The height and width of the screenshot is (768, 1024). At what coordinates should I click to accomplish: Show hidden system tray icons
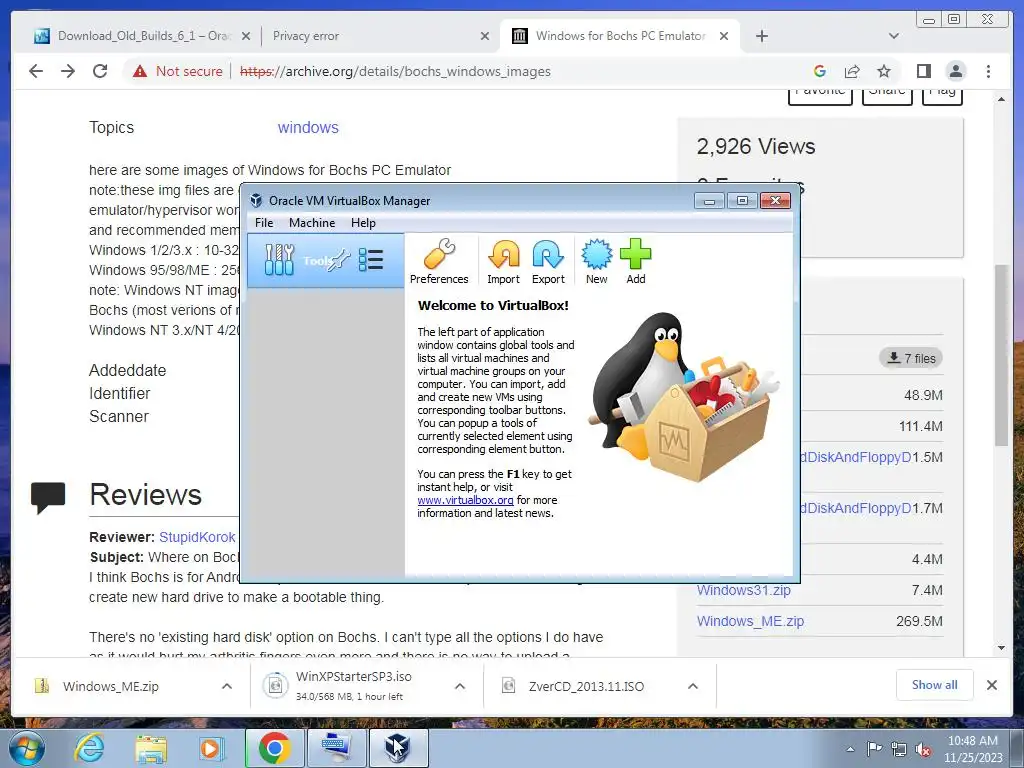(x=850, y=749)
